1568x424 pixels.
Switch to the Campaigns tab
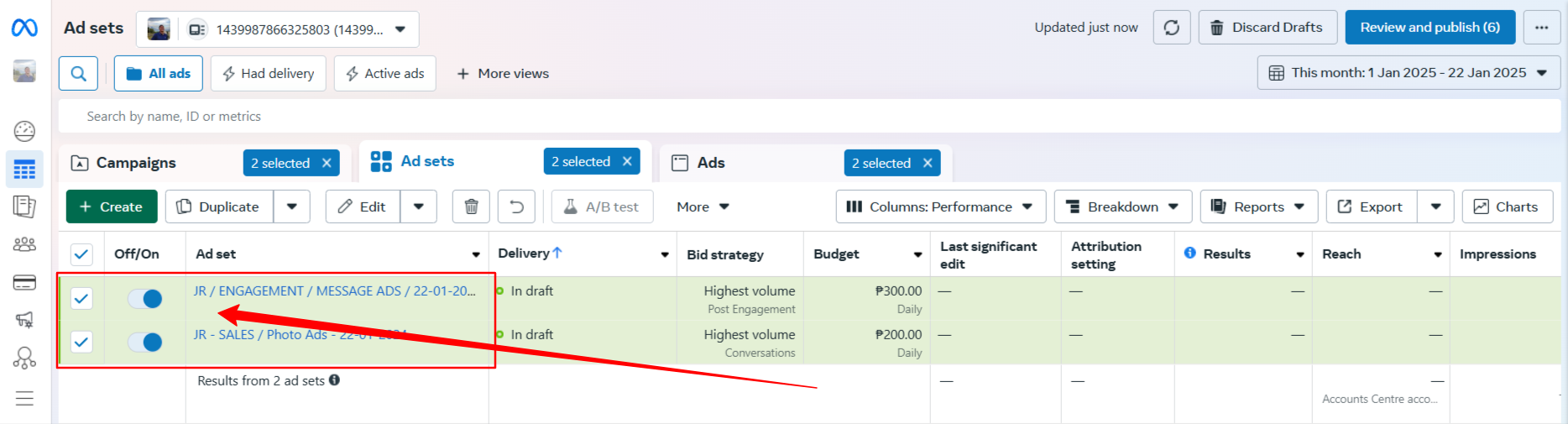[136, 163]
